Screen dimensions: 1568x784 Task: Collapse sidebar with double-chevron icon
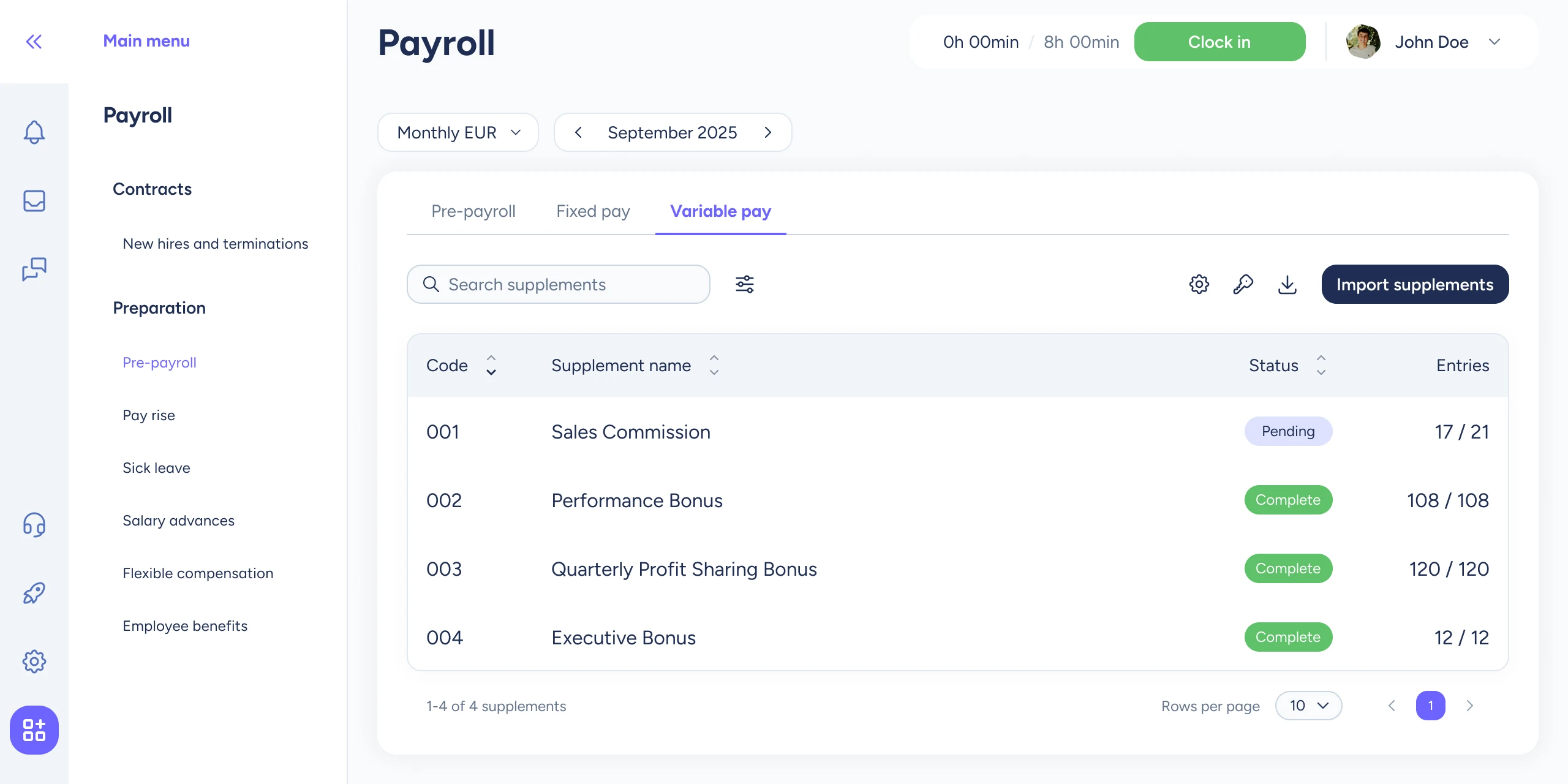[x=34, y=42]
